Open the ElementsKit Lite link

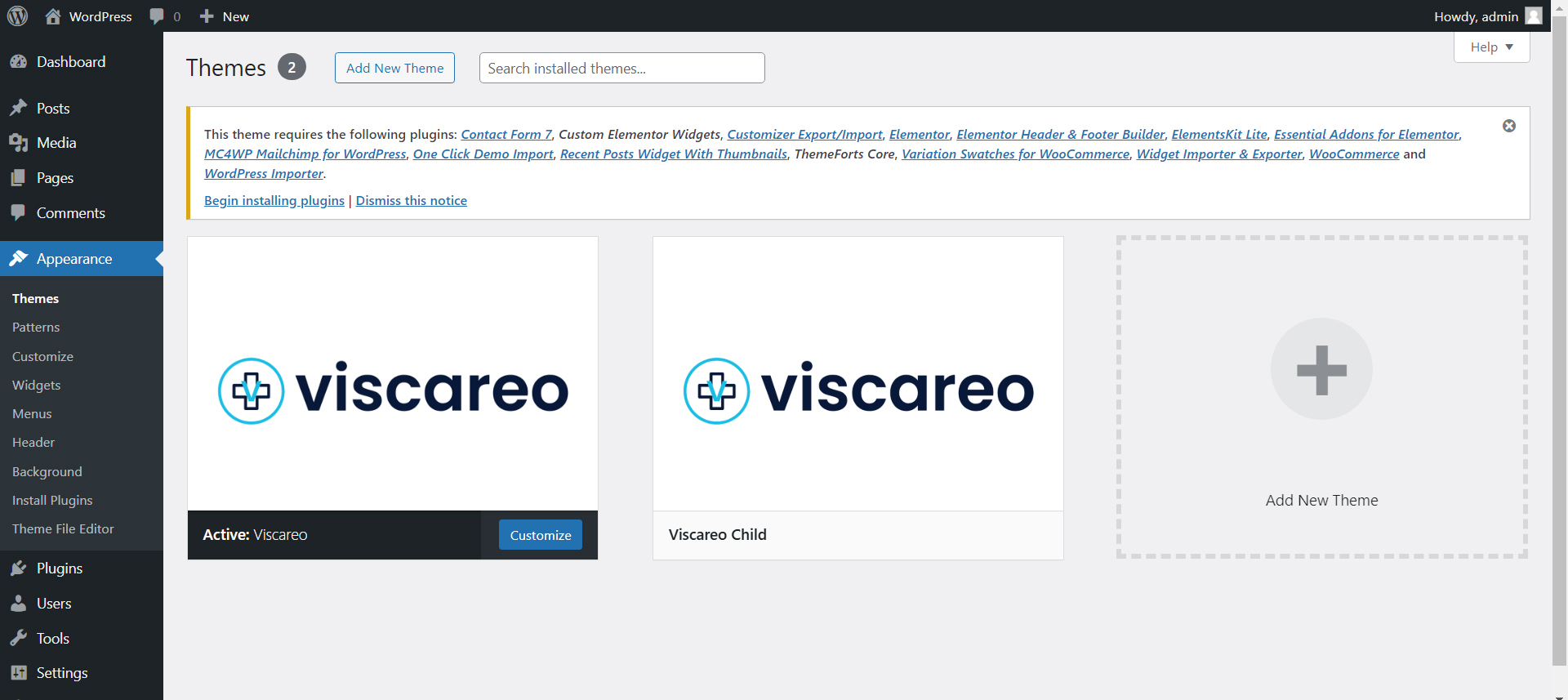click(x=1219, y=135)
